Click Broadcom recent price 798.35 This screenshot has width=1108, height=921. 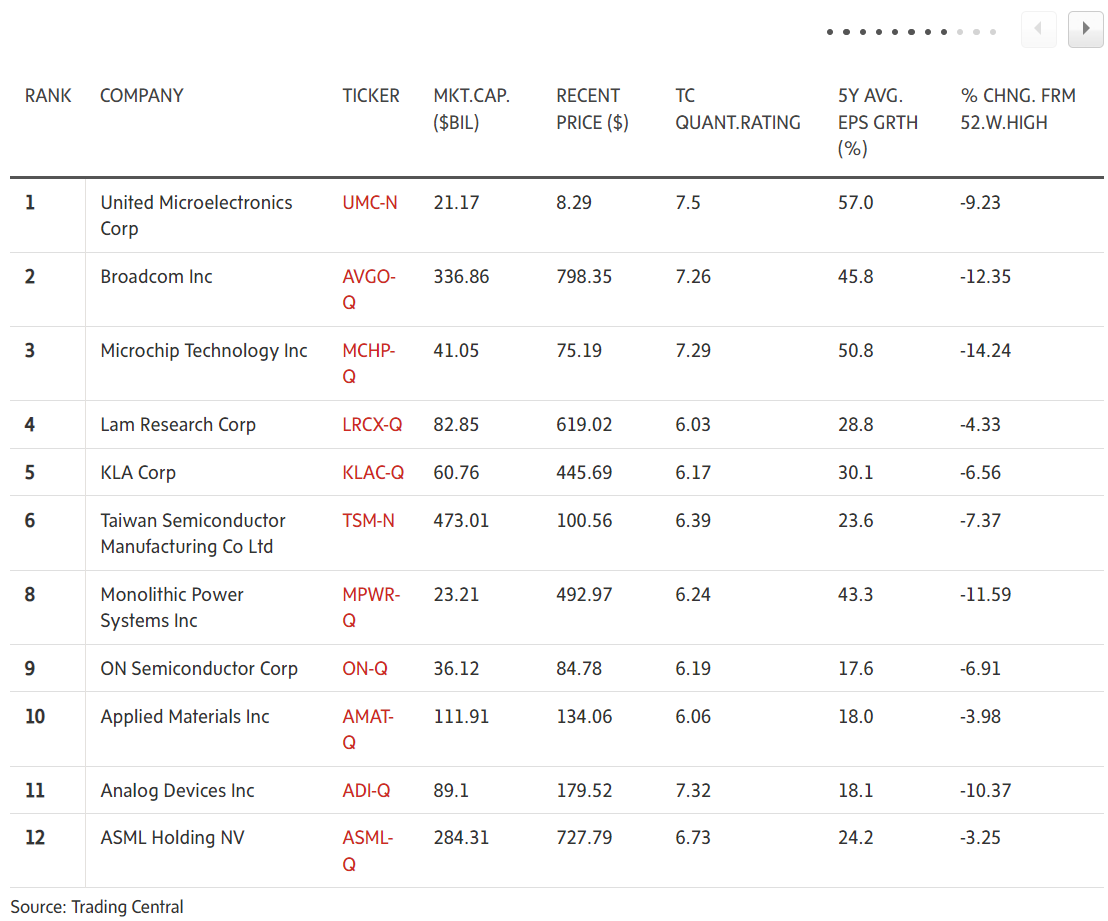point(584,277)
